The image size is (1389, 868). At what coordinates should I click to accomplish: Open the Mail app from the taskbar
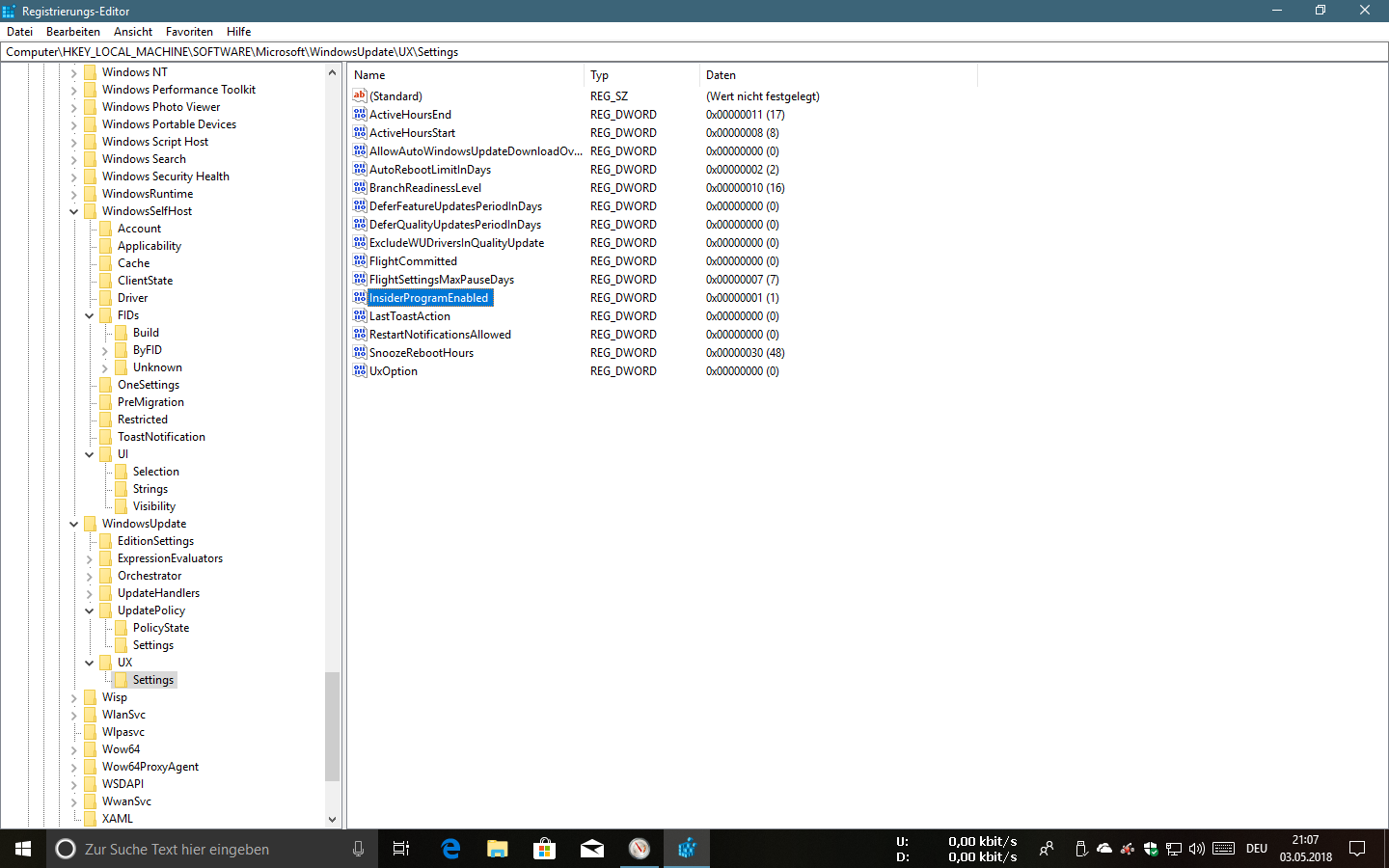click(x=592, y=849)
